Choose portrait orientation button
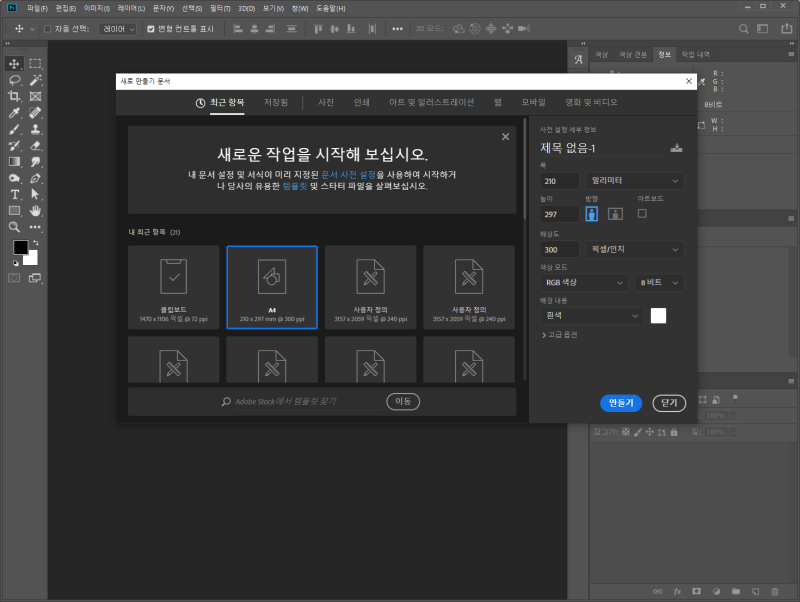Viewport: 800px width, 602px height. pos(592,214)
